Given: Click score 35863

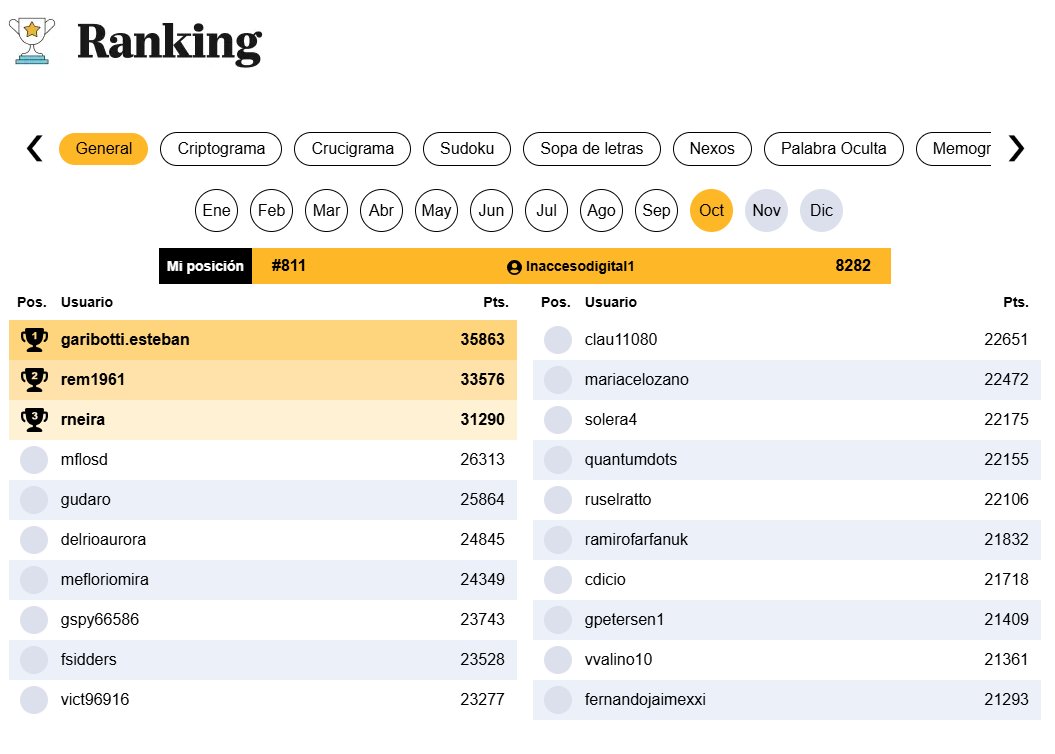Looking at the screenshot, I should [x=482, y=340].
